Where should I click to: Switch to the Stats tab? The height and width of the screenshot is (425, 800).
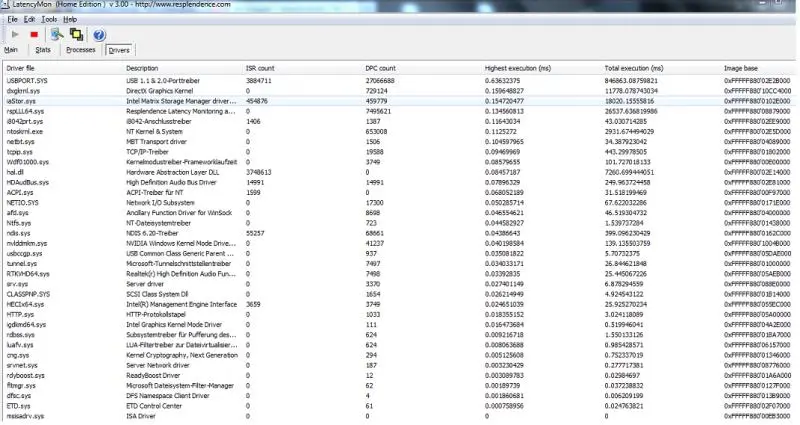pyautogui.click(x=43, y=49)
